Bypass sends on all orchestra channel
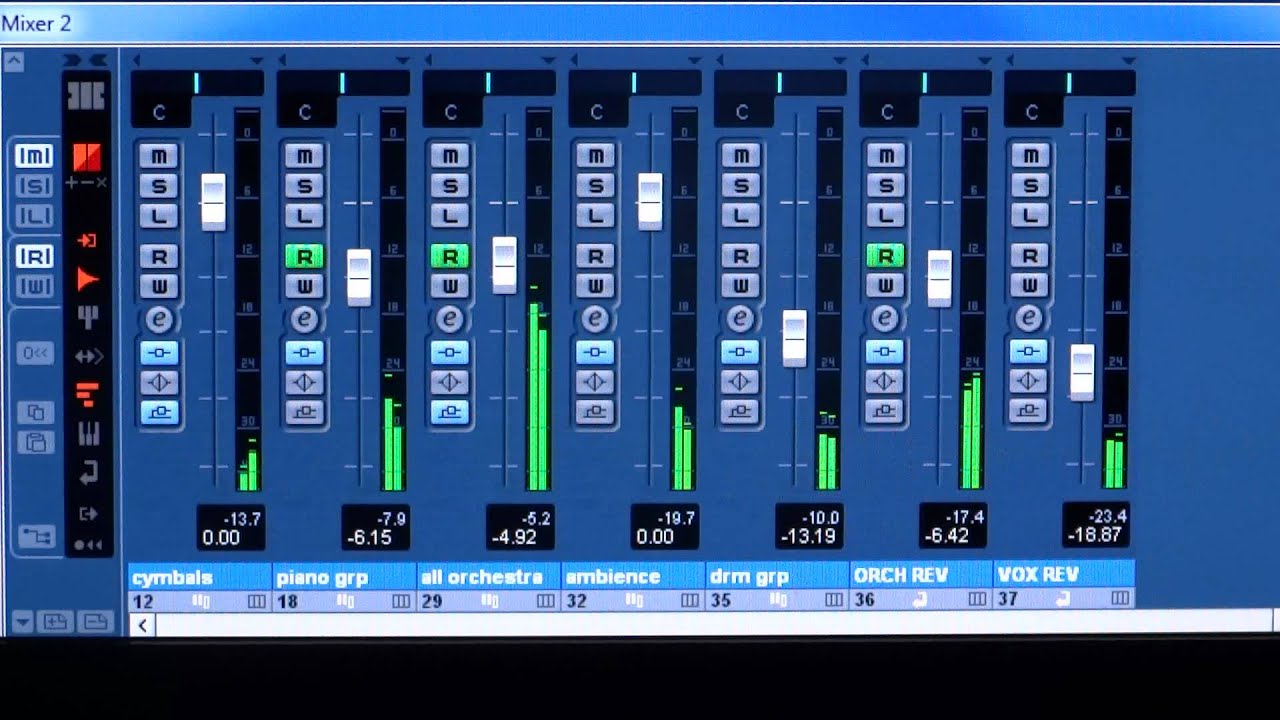This screenshot has height=720, width=1280. point(450,411)
